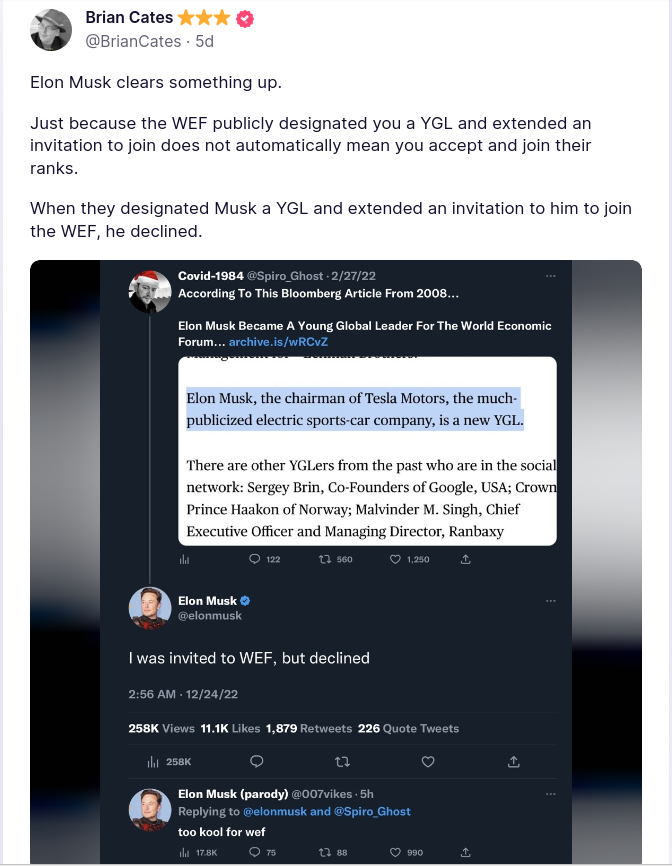Click the retweet icon showing 560
Viewport: 672px width, 866px height.
[x=323, y=559]
